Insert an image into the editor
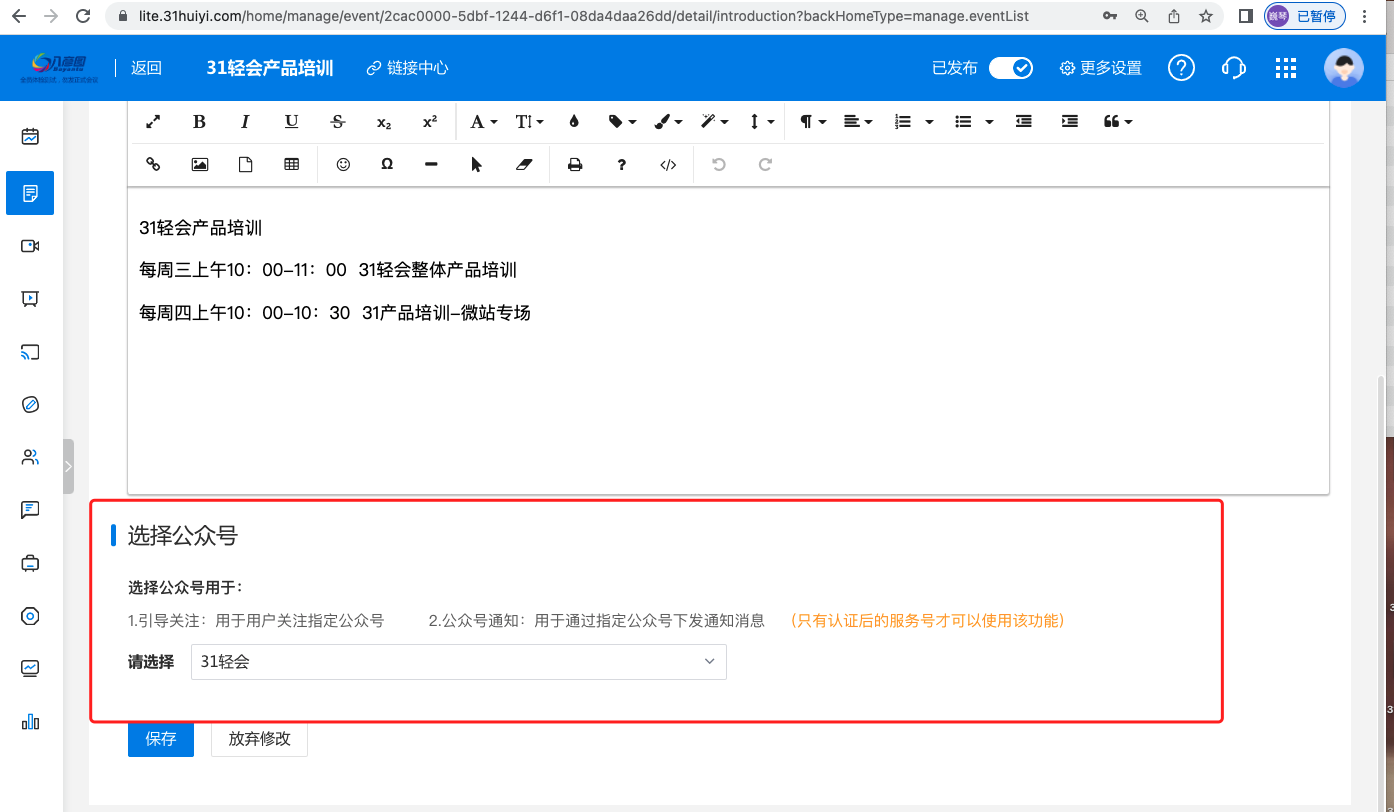The width and height of the screenshot is (1394, 812). pos(199,165)
